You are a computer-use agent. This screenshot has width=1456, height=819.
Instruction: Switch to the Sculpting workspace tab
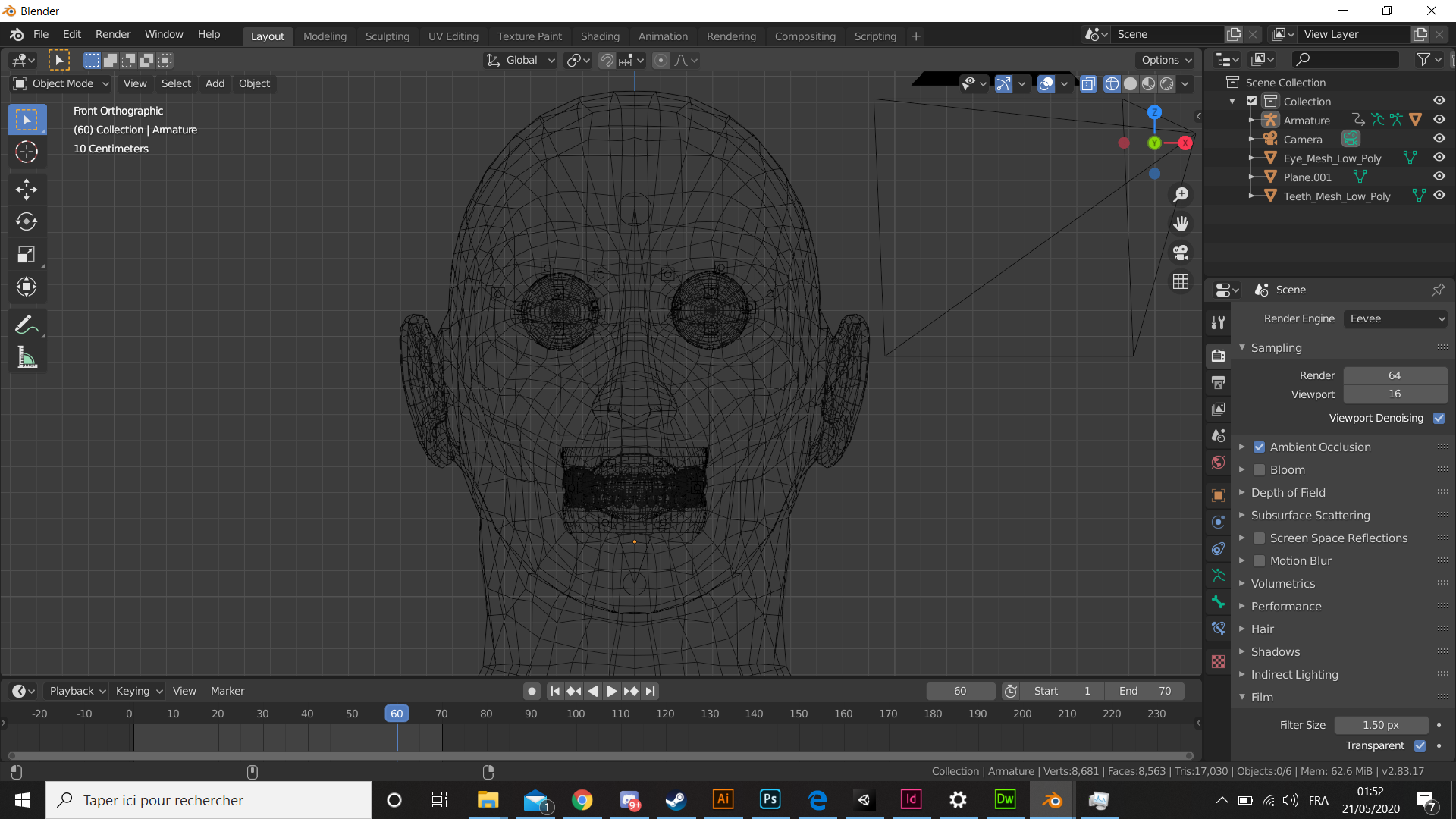[387, 36]
